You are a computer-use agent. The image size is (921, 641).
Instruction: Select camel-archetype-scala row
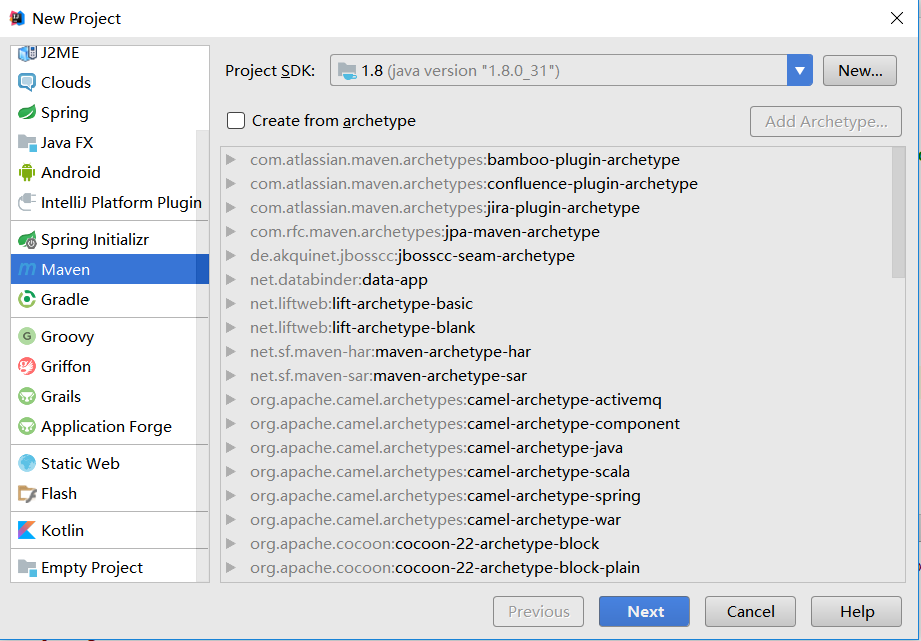[x=563, y=472]
